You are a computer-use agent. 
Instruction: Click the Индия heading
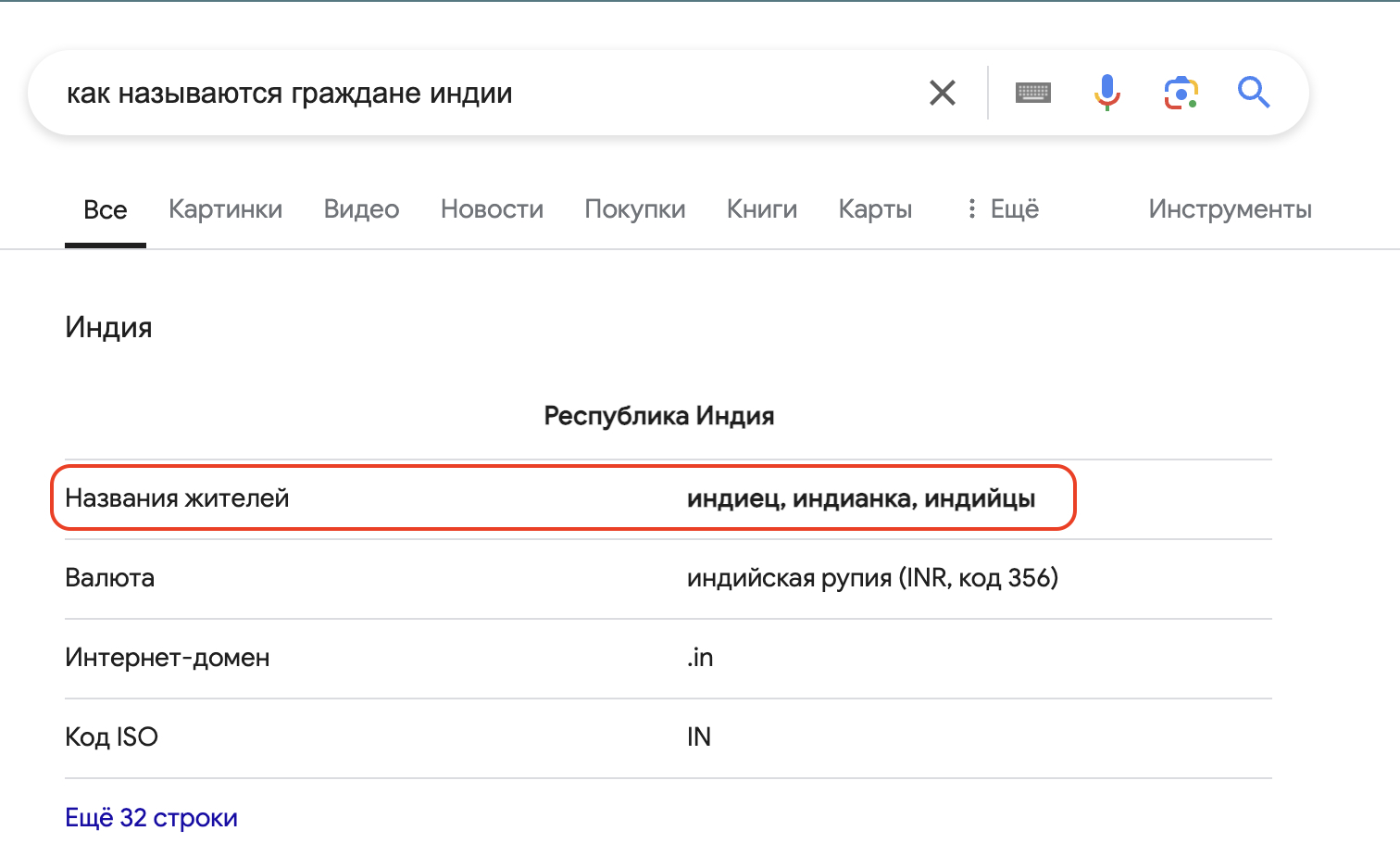point(108,327)
